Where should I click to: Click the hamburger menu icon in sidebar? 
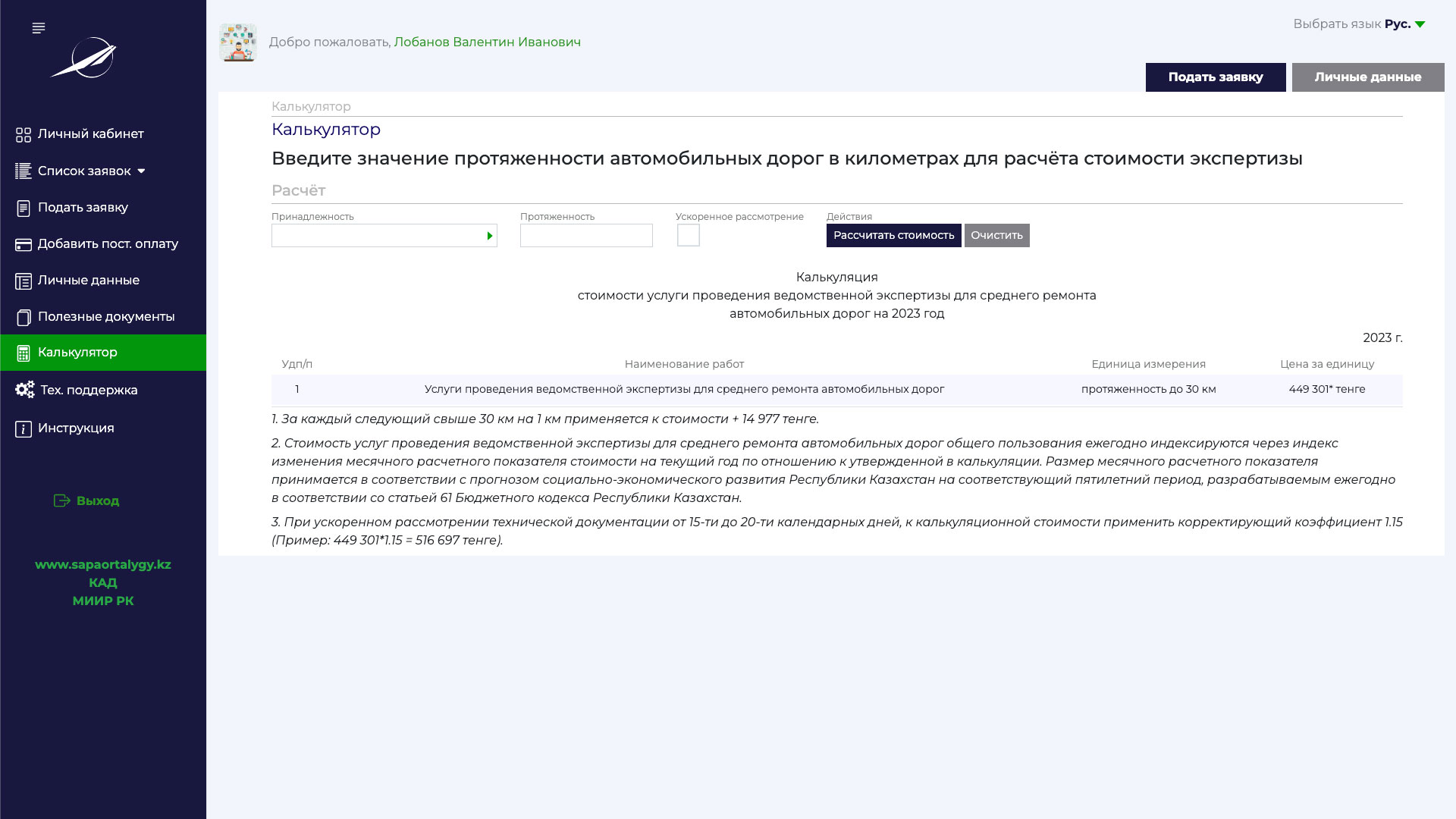coord(39,28)
